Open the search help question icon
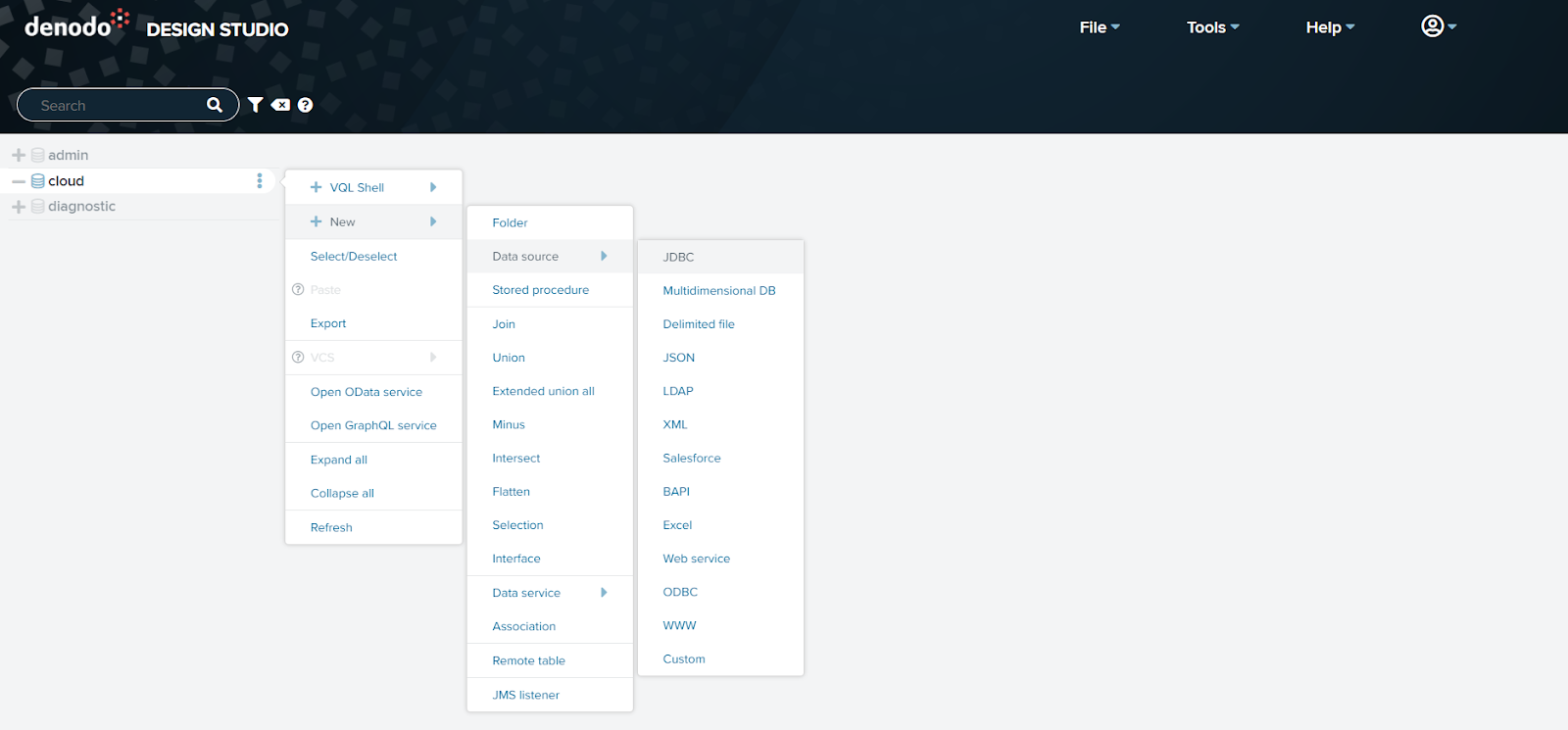The height and width of the screenshot is (730, 1568). click(x=306, y=105)
